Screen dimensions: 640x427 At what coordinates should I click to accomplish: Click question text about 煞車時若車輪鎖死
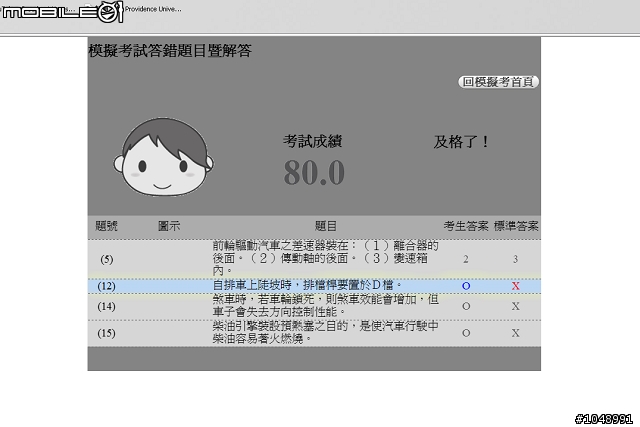pos(325,306)
